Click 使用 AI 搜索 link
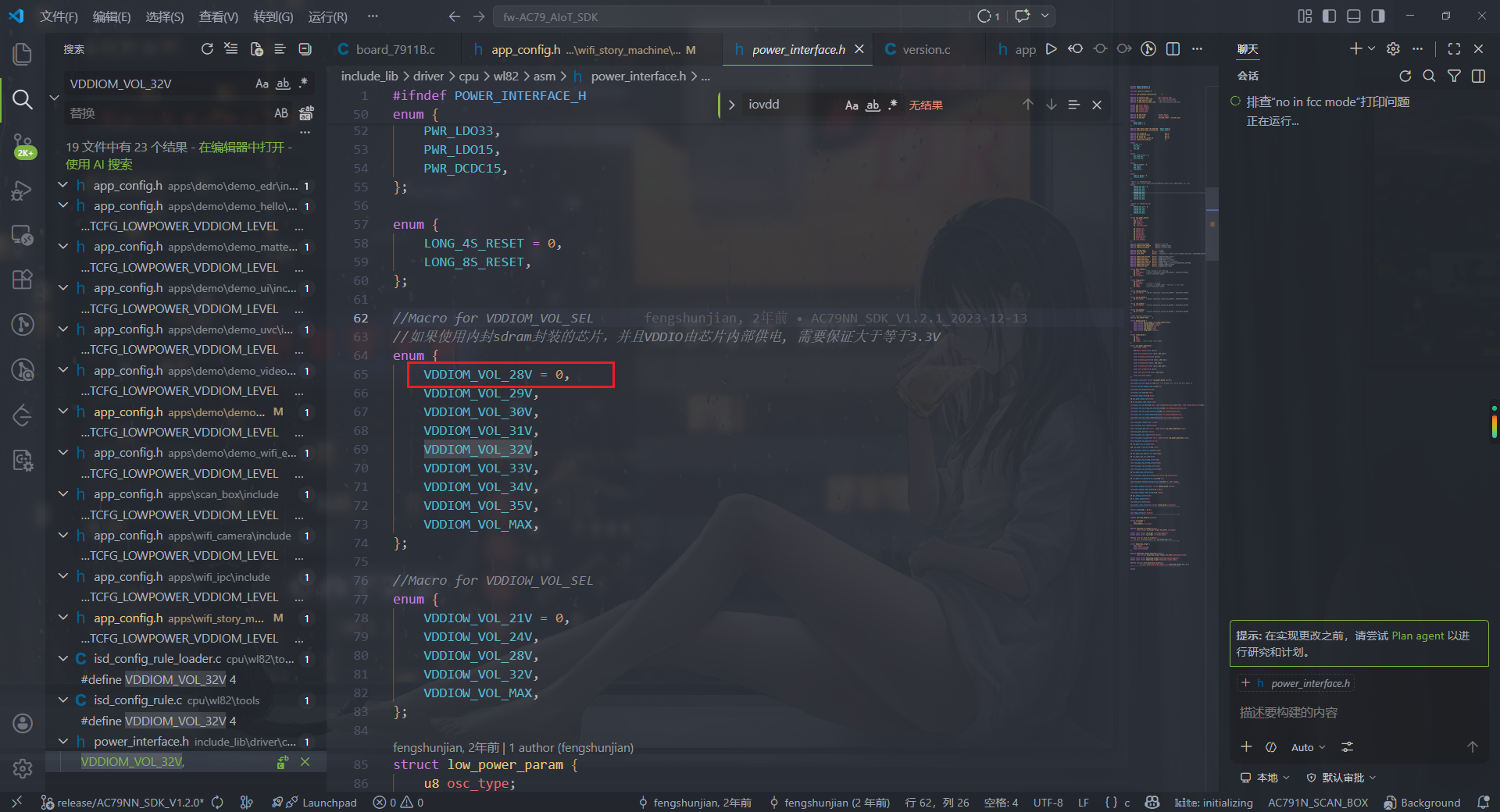The height and width of the screenshot is (812, 1500). point(99,164)
